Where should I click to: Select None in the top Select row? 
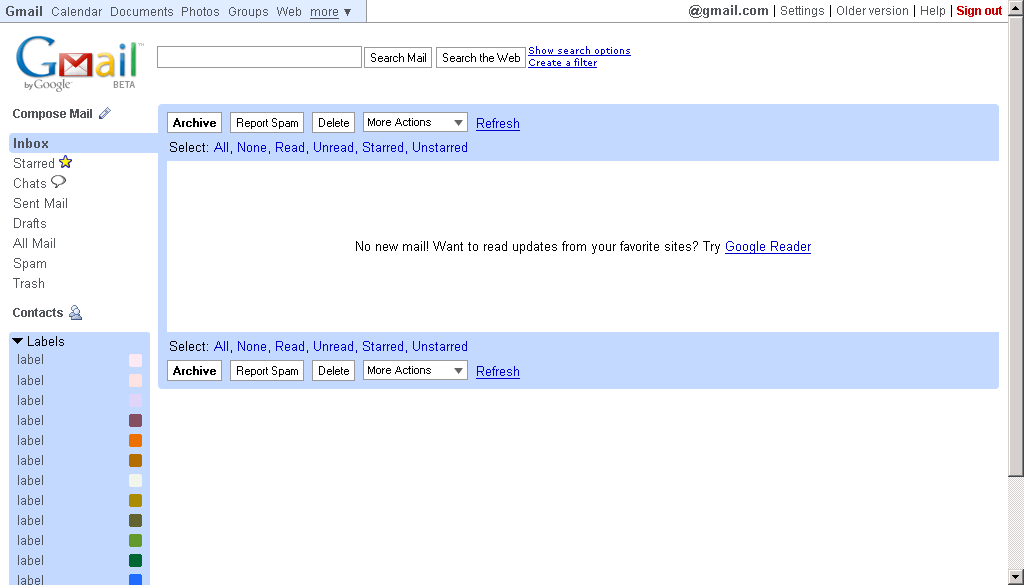(251, 148)
